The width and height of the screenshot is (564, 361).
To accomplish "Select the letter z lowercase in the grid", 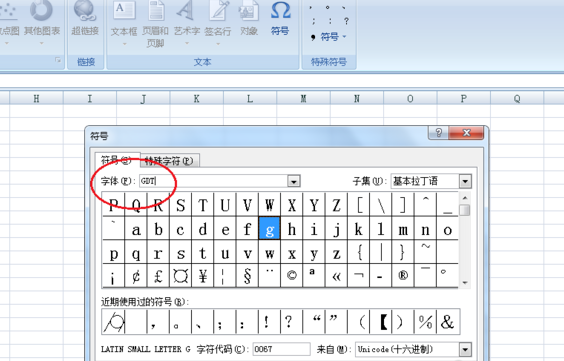I will (336, 252).
